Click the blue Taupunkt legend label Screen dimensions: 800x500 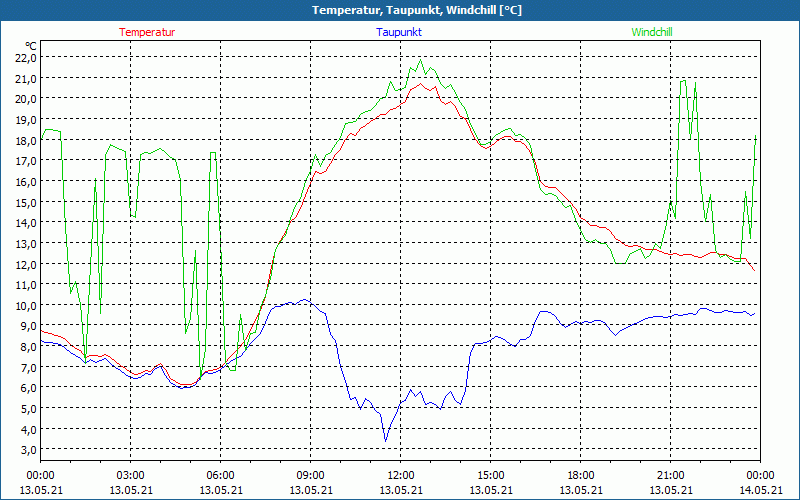click(x=399, y=32)
